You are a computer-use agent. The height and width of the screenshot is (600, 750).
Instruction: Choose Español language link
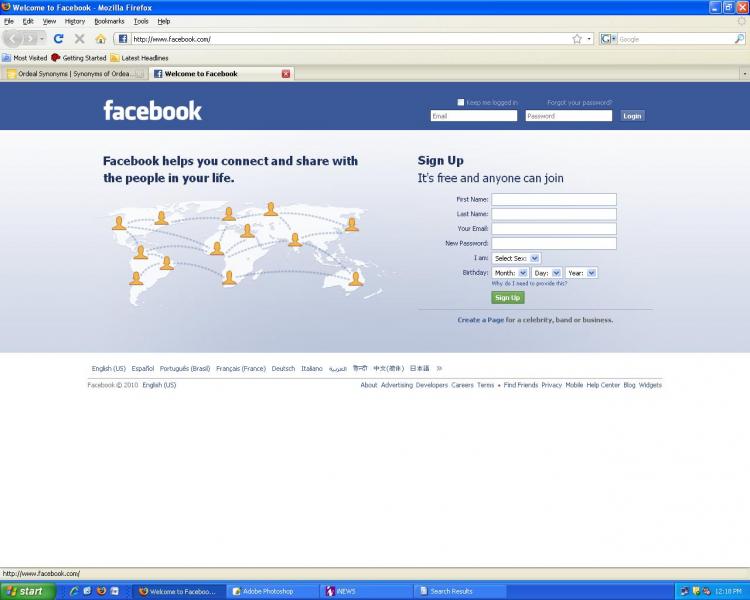[143, 368]
